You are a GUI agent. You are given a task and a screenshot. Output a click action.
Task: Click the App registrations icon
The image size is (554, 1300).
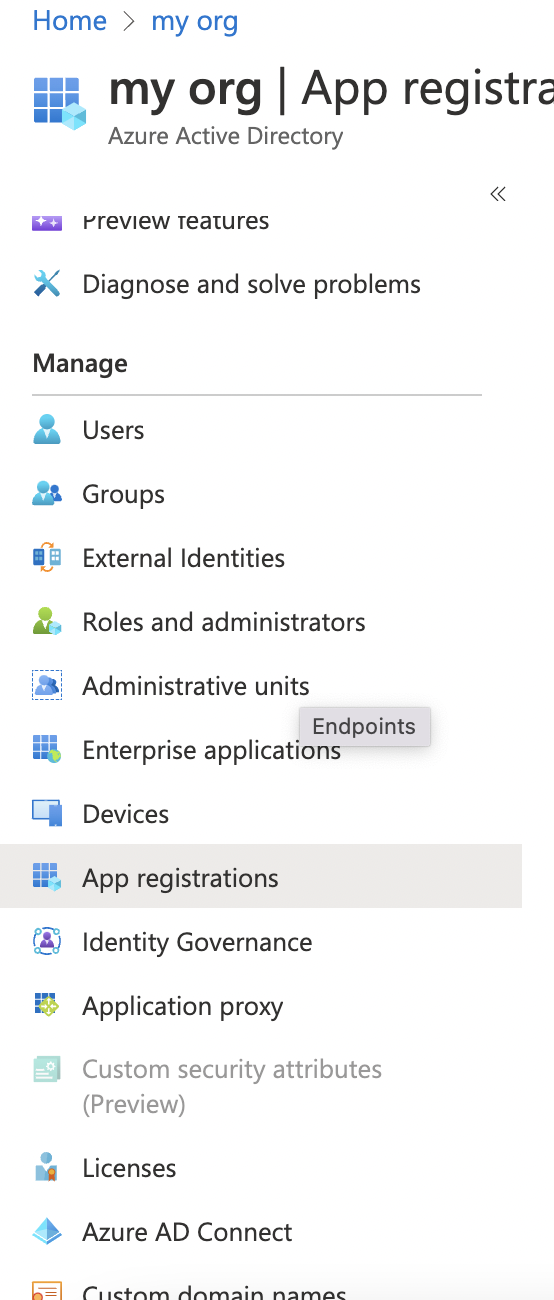click(x=47, y=878)
